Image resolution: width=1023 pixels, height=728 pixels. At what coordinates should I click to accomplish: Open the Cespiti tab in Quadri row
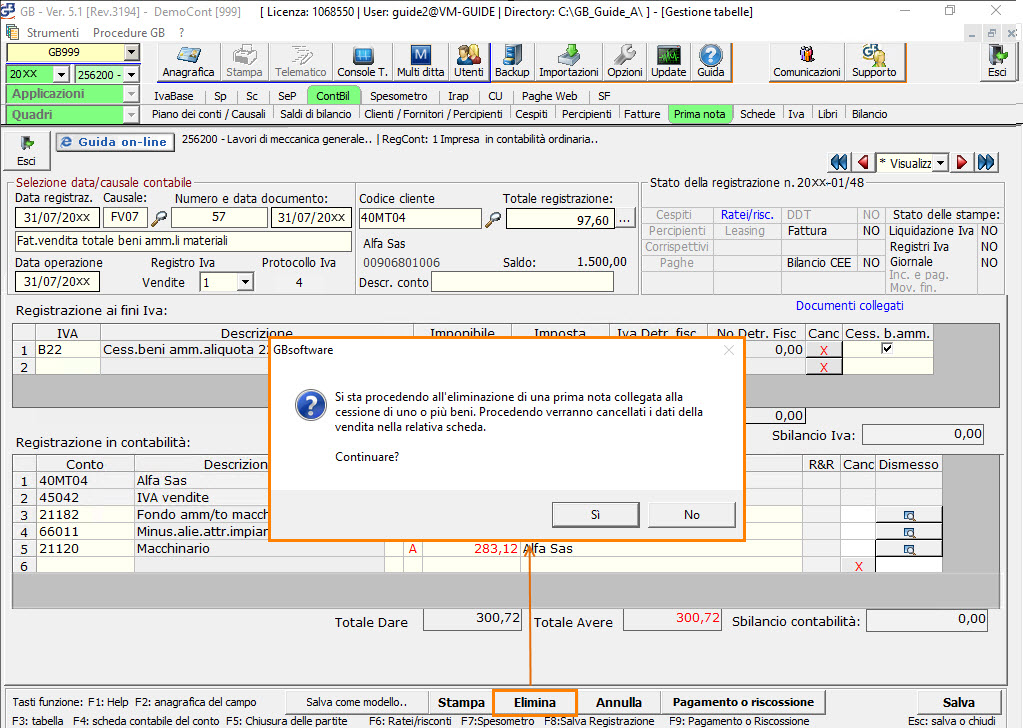[x=531, y=114]
